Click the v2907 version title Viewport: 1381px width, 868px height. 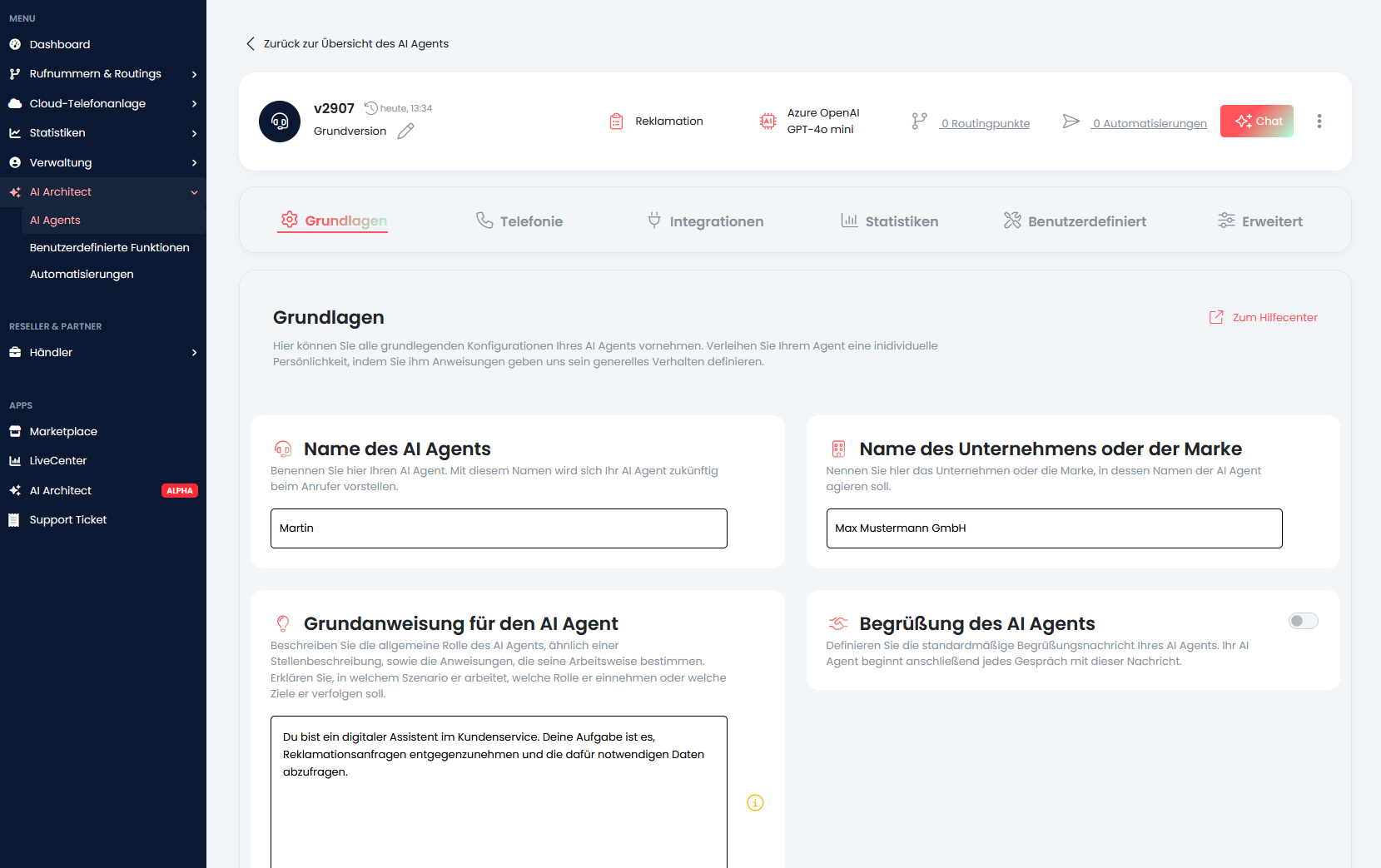point(334,108)
